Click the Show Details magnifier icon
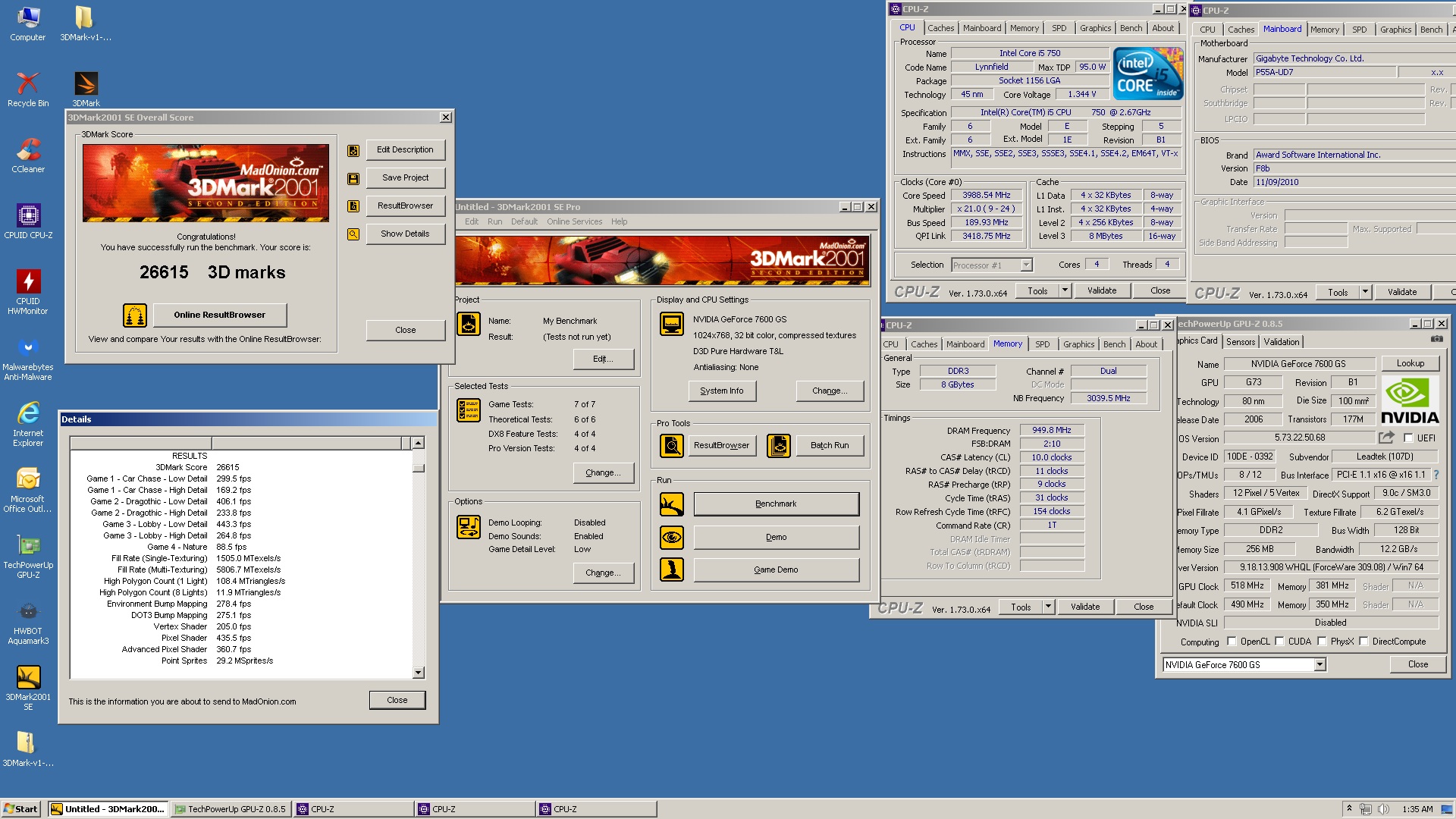The image size is (1456, 819). (353, 234)
